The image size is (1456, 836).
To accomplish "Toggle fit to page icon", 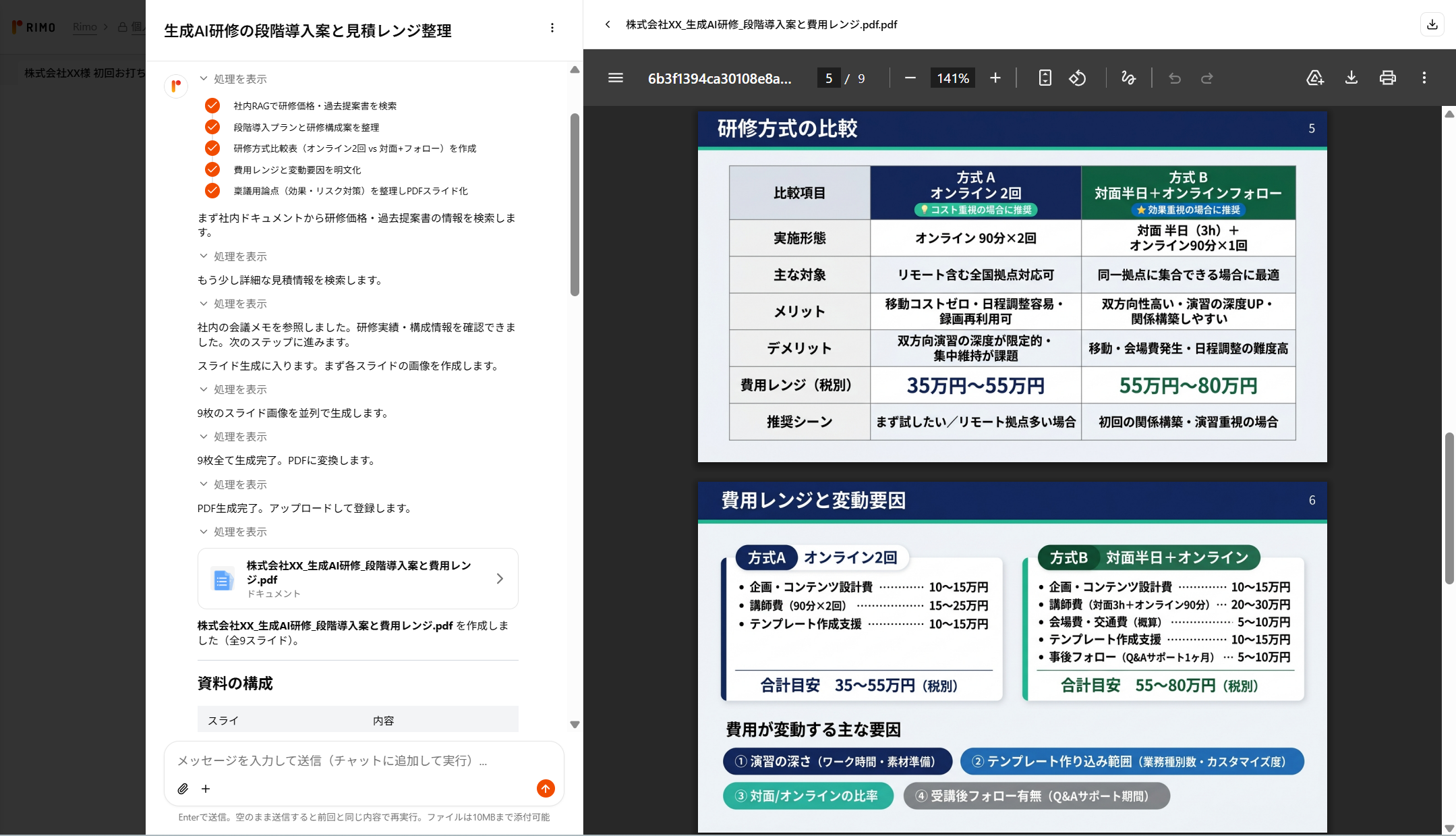I will [1045, 78].
